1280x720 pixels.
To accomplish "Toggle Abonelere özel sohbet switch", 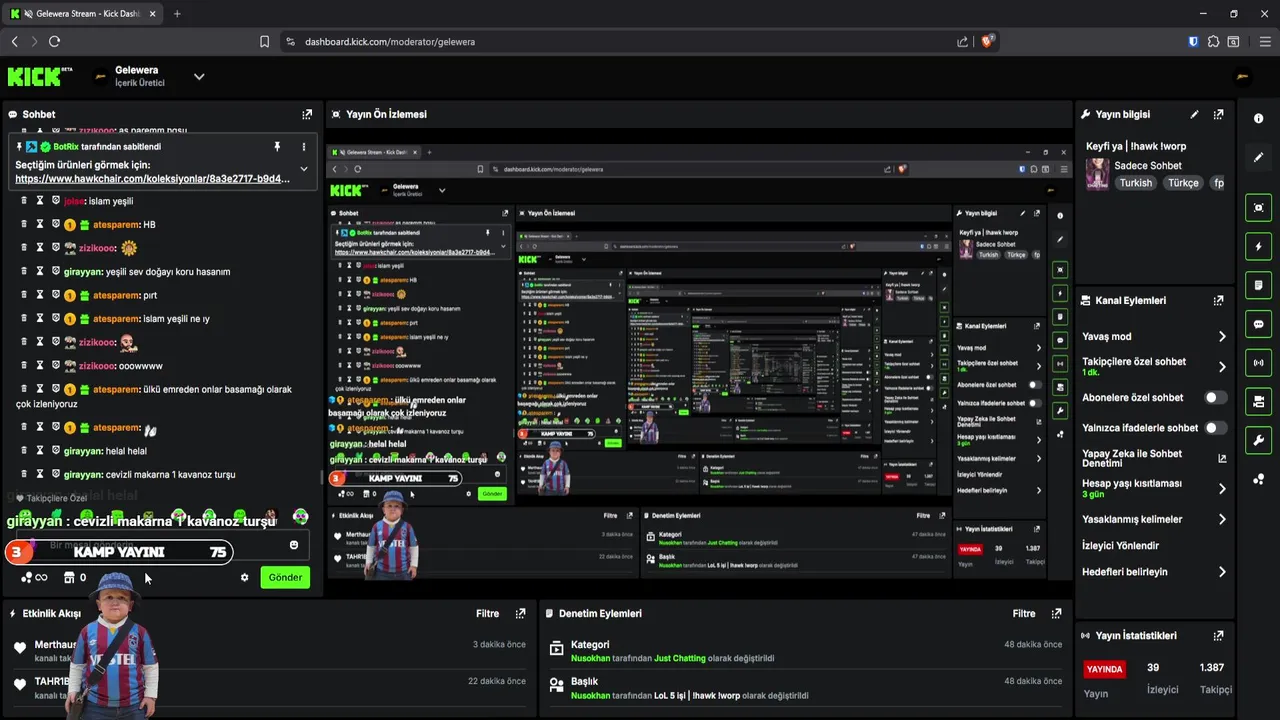I will click(x=1215, y=397).
